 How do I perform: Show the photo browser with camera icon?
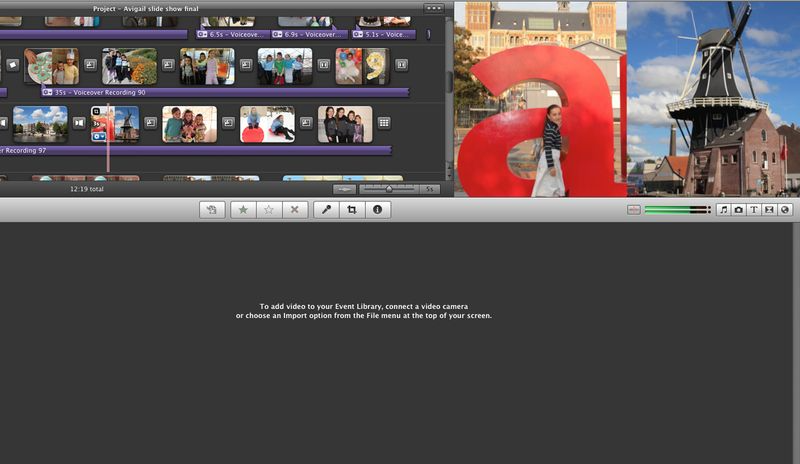point(738,210)
